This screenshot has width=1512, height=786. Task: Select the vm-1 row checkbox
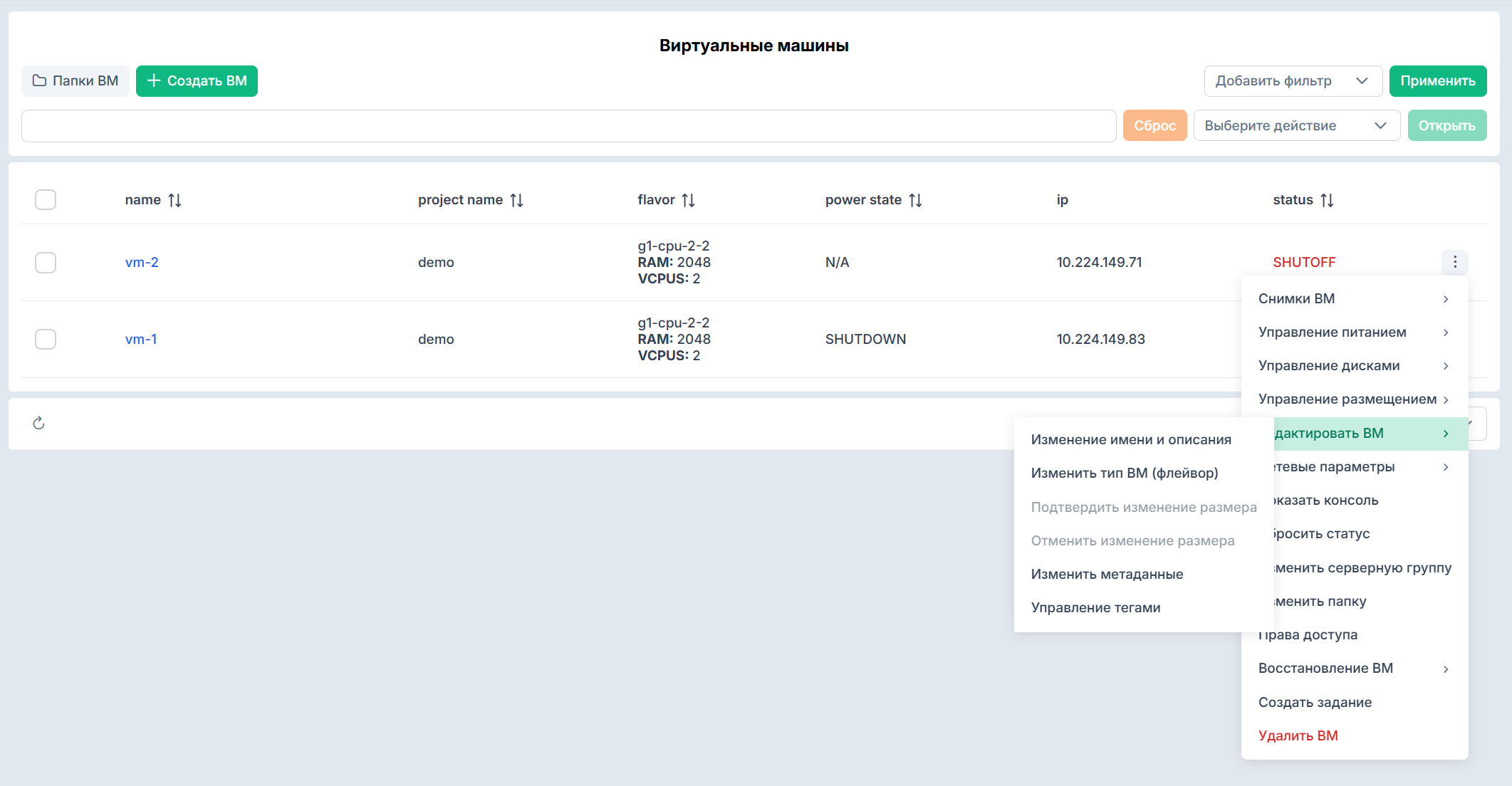point(46,339)
